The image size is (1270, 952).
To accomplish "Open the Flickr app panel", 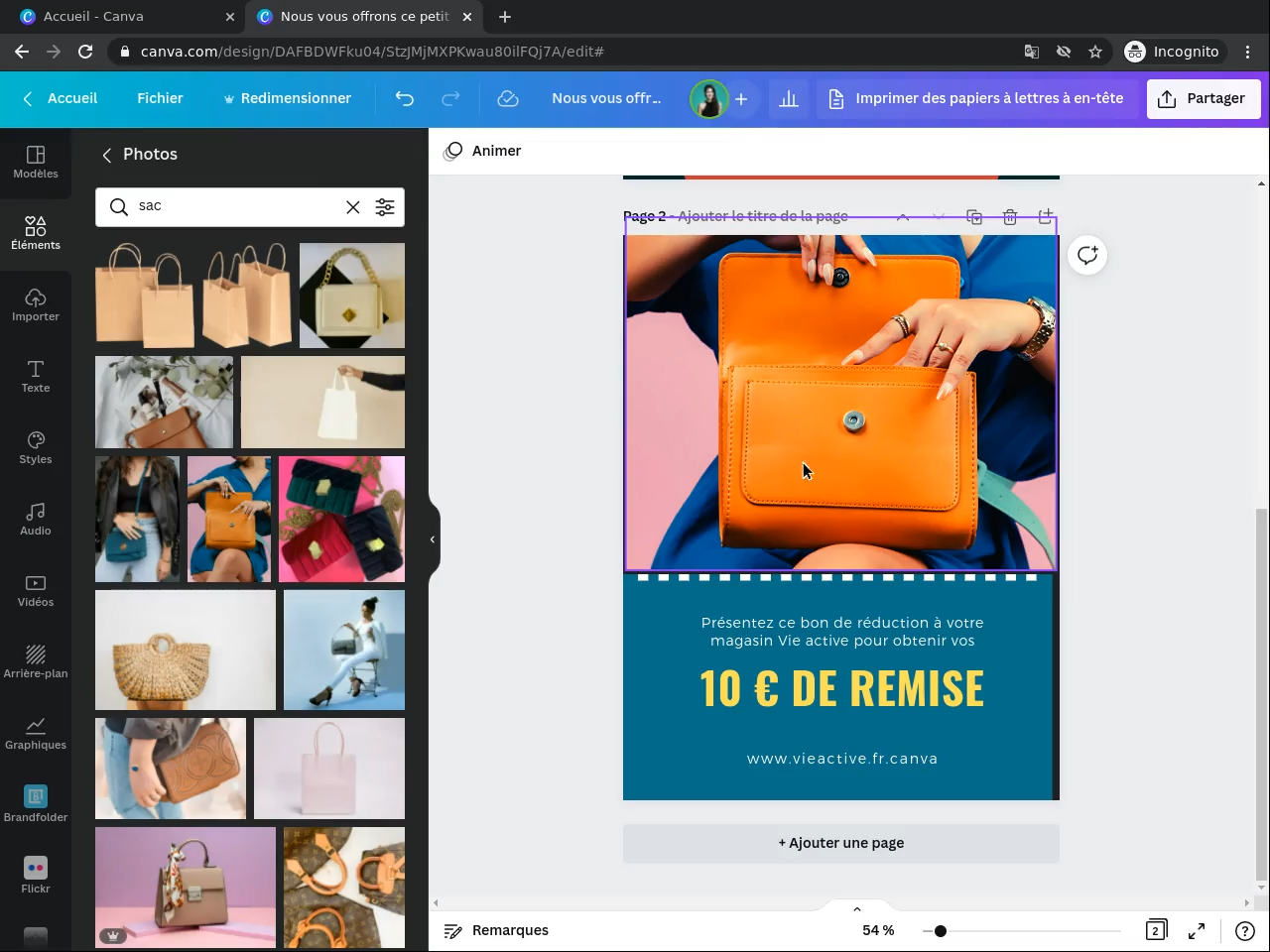I will point(36,877).
